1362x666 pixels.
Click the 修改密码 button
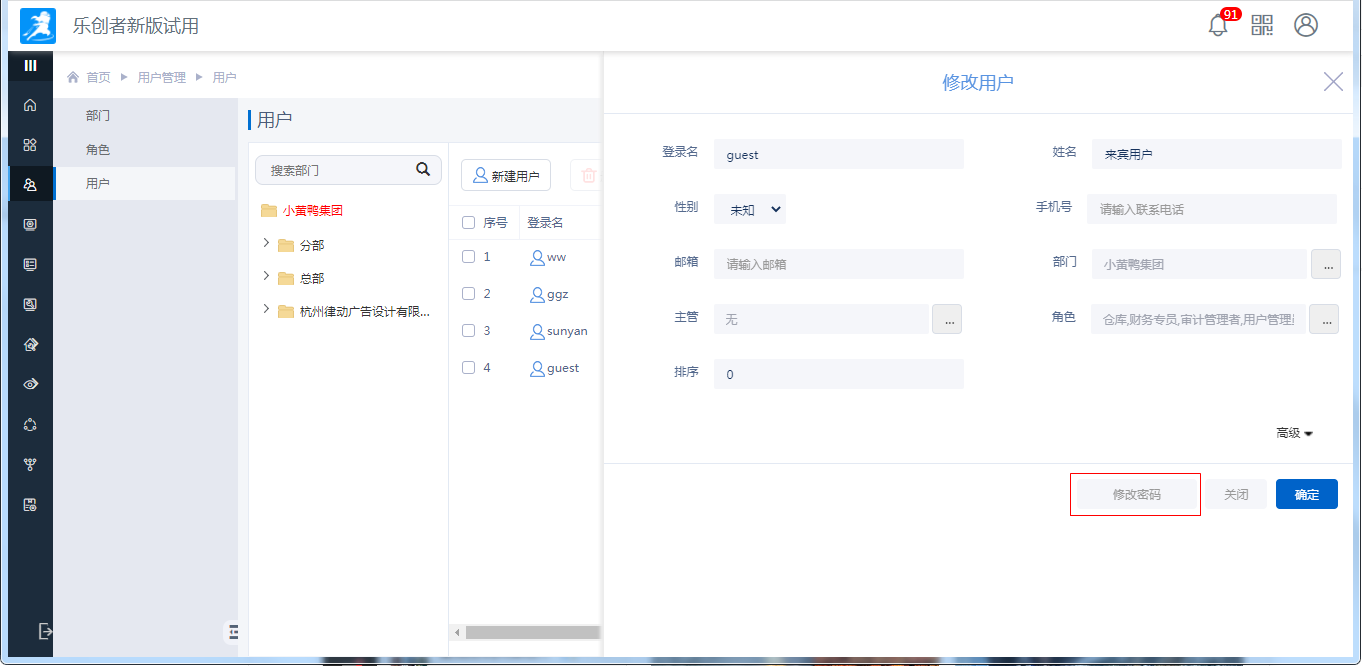tap(1136, 495)
